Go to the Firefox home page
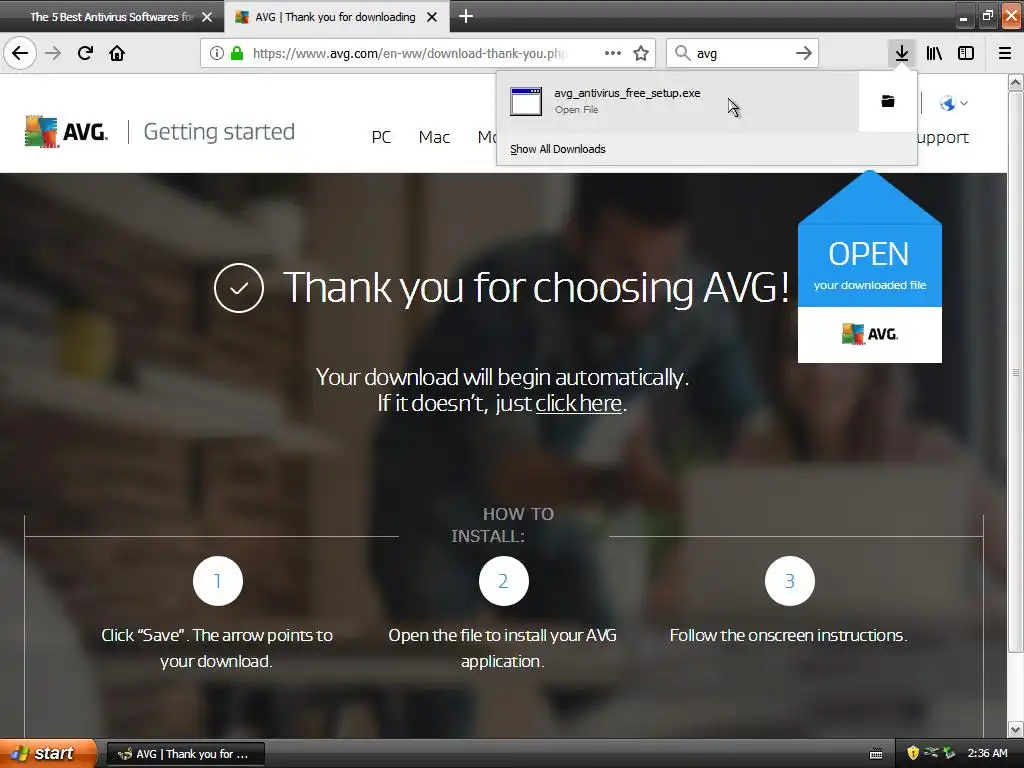1024x768 pixels. tap(117, 53)
